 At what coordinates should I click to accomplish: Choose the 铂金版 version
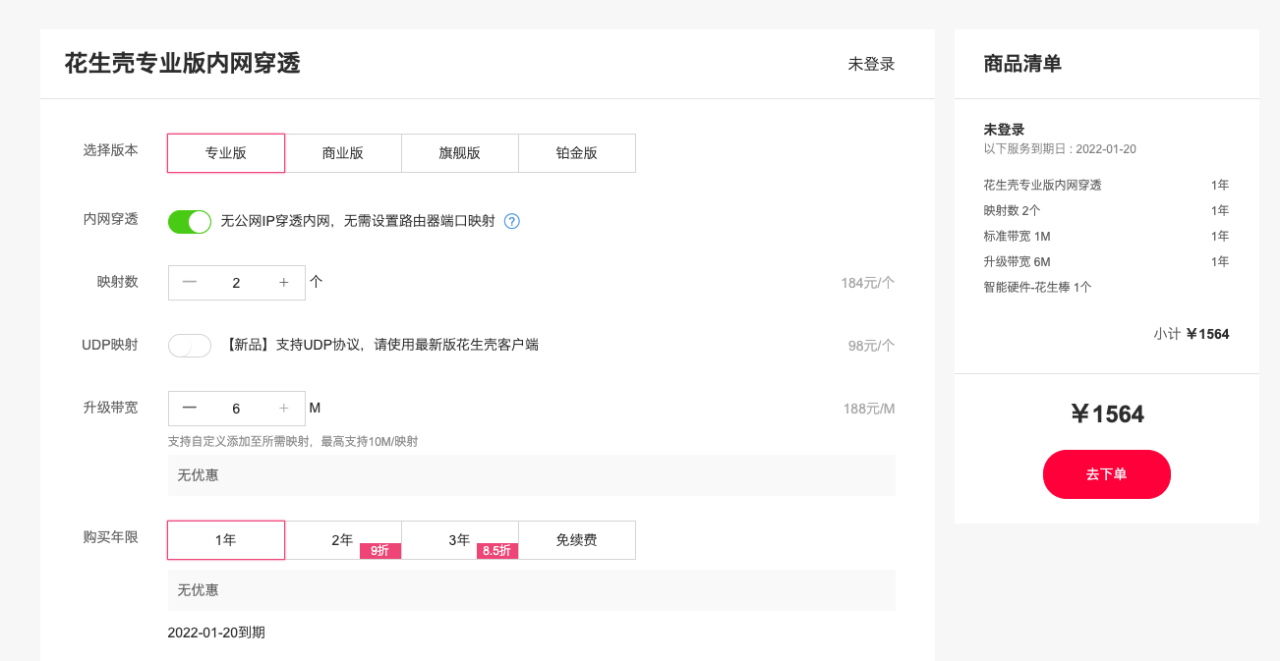point(577,152)
